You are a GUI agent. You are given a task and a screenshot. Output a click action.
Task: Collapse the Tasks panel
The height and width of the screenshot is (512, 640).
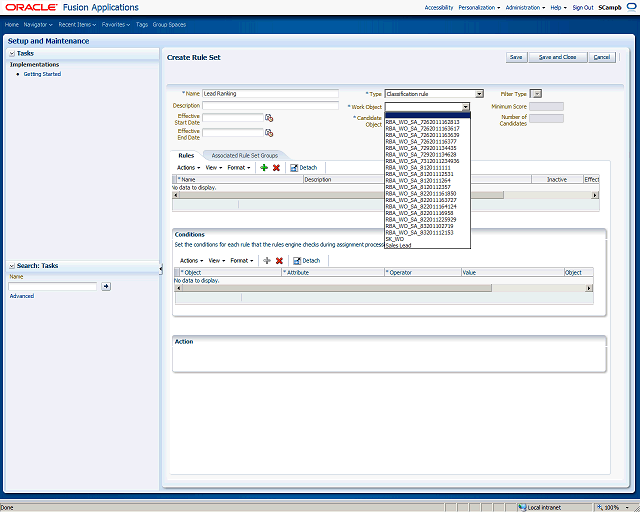(12, 53)
